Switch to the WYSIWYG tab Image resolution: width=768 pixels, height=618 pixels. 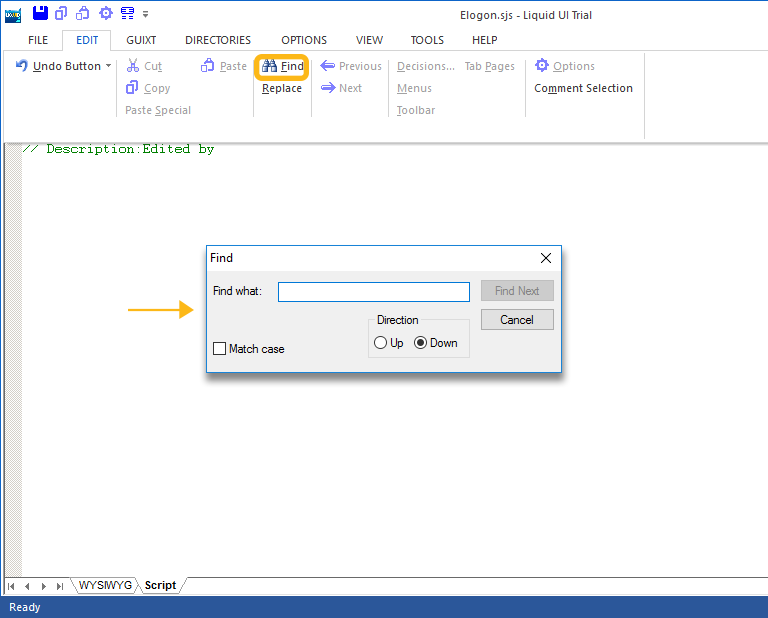coord(106,585)
